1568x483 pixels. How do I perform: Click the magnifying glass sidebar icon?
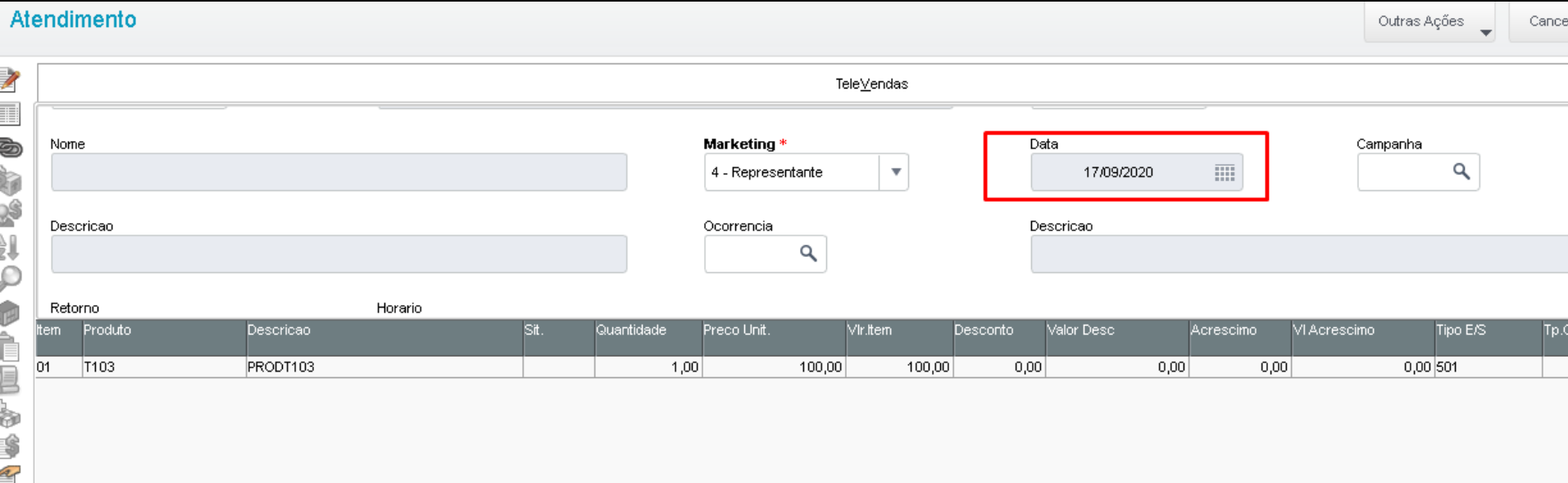pos(10,279)
